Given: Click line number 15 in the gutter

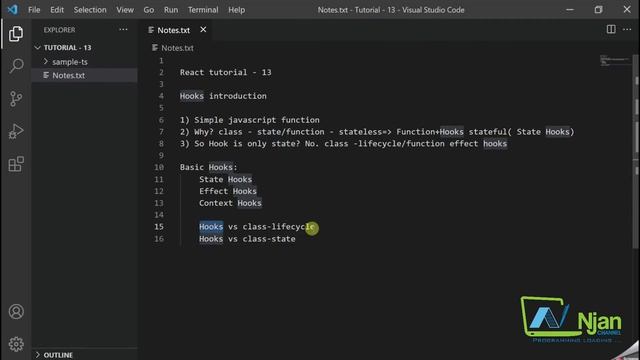Looking at the screenshot, I should tap(158, 227).
